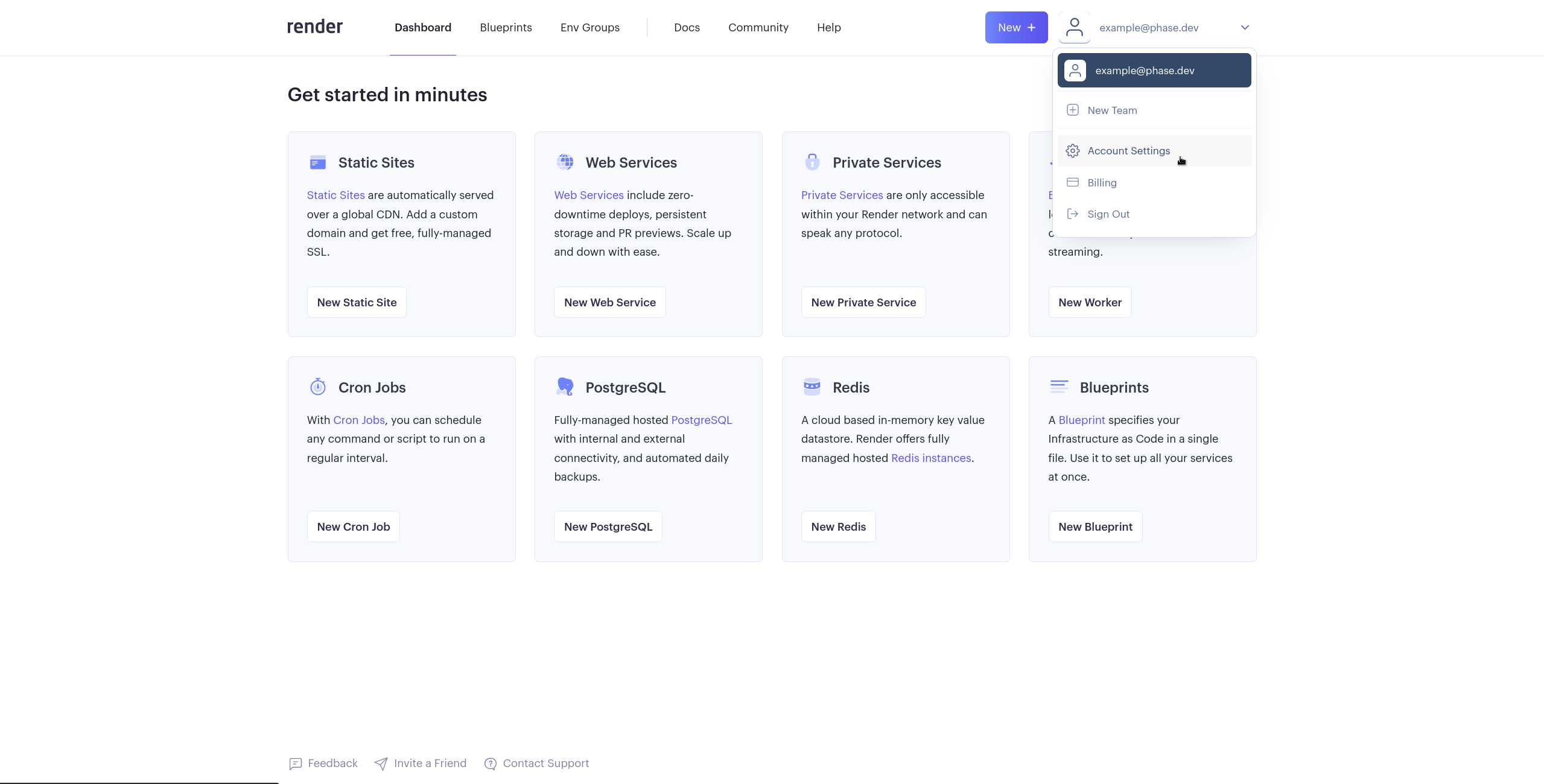Open the Docs menu item

[x=686, y=27]
